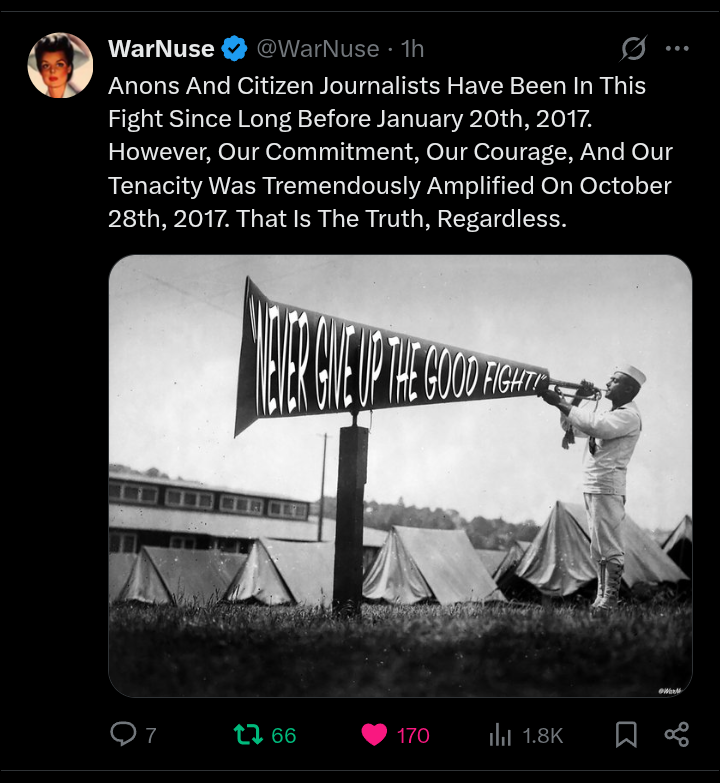The height and width of the screenshot is (783, 720).
Task: Click the 1h timestamp
Action: (x=412, y=49)
